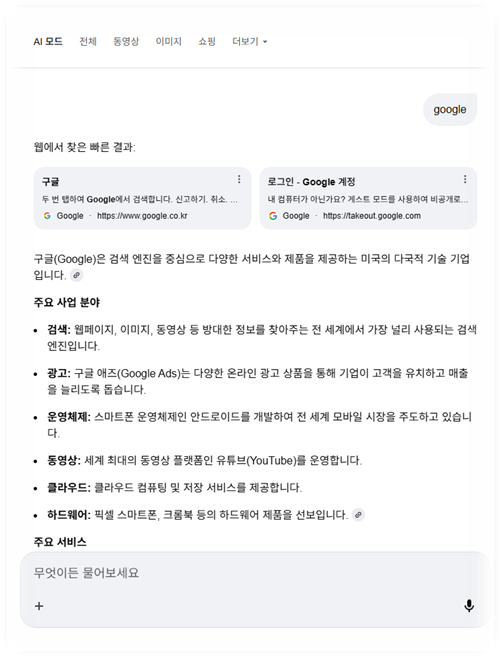Click the https://www.google.co.kr URL
501x658 pixels.
point(142,216)
